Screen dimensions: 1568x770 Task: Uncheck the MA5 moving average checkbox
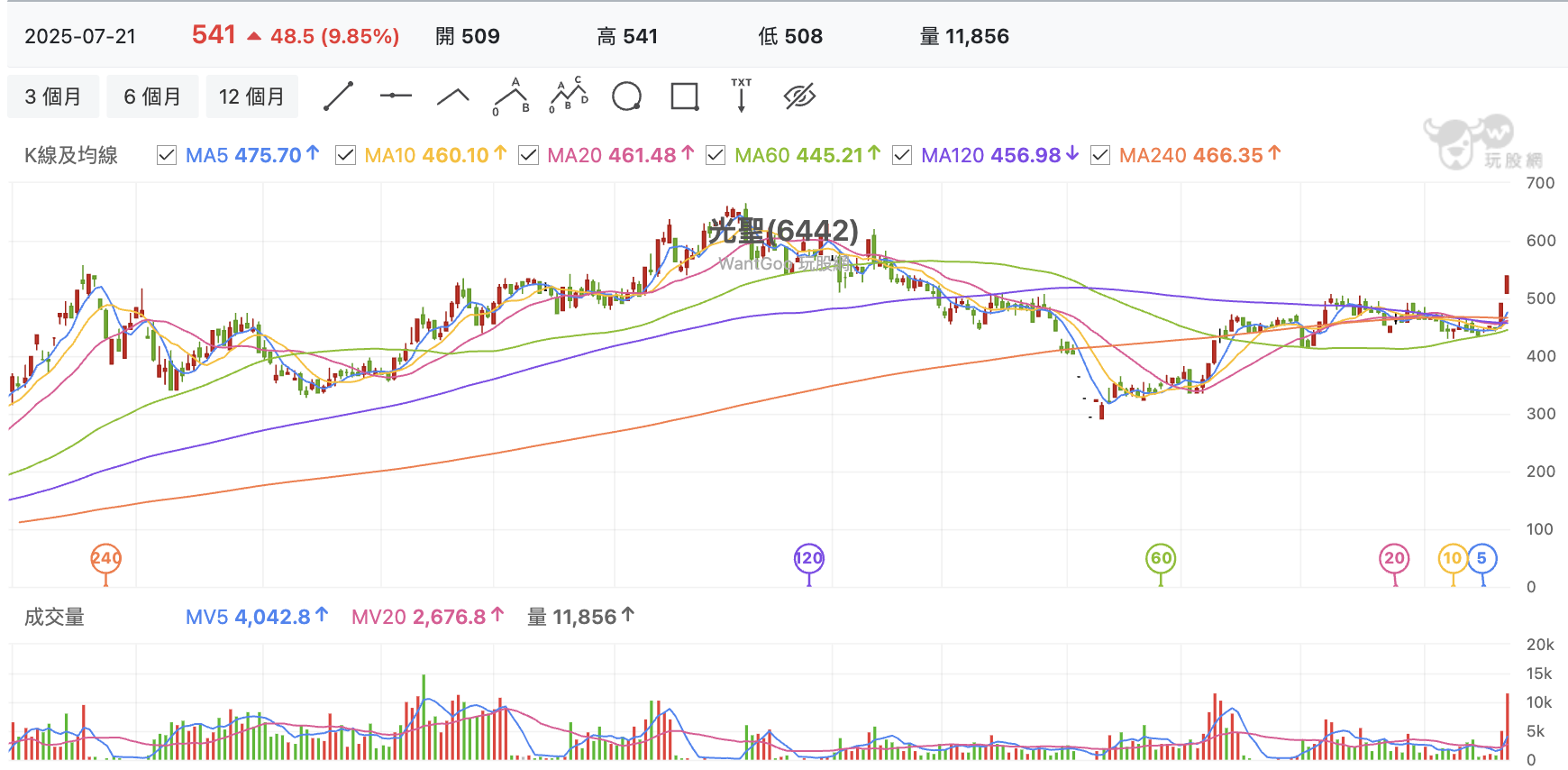point(167,156)
